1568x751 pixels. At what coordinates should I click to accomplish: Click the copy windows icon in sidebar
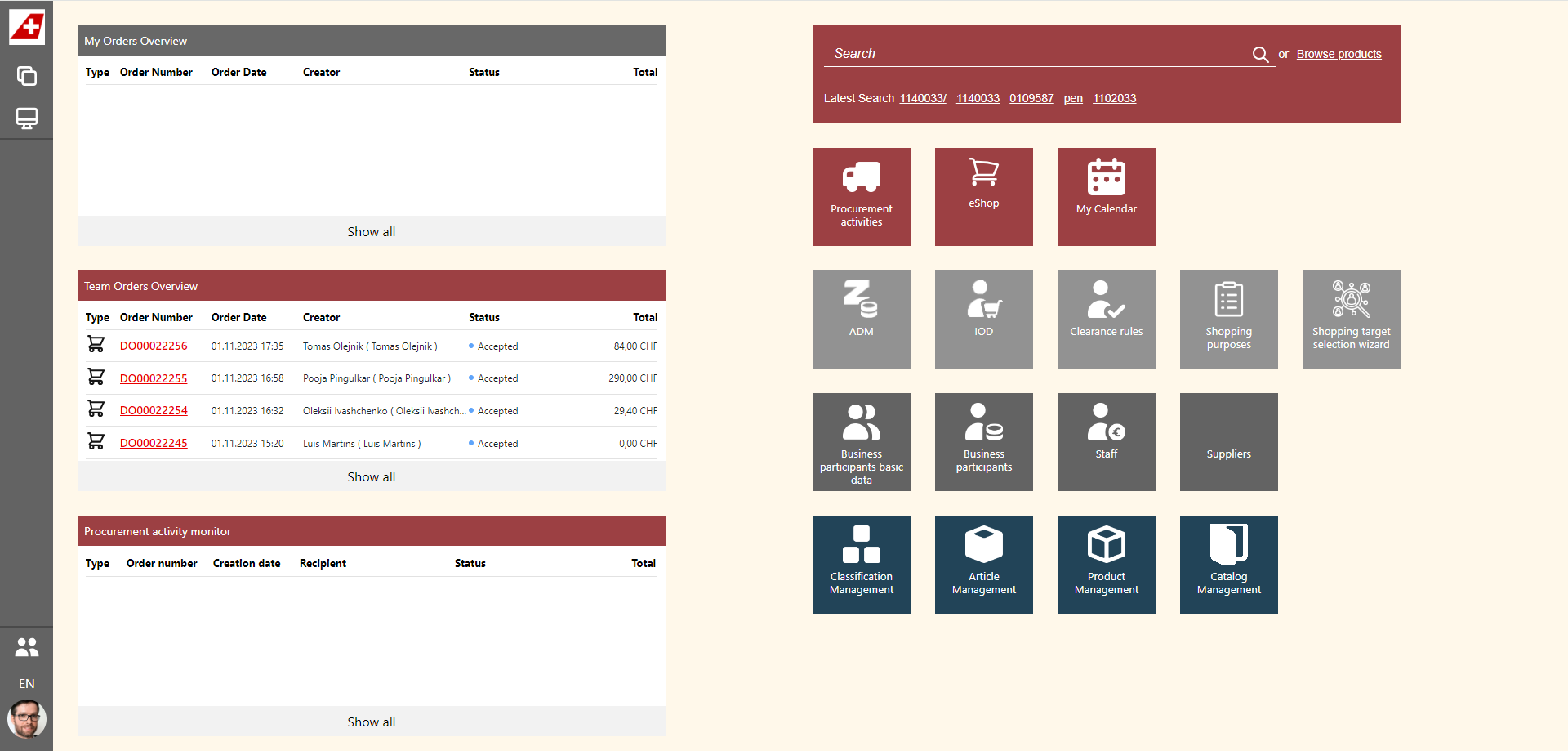tap(27, 76)
